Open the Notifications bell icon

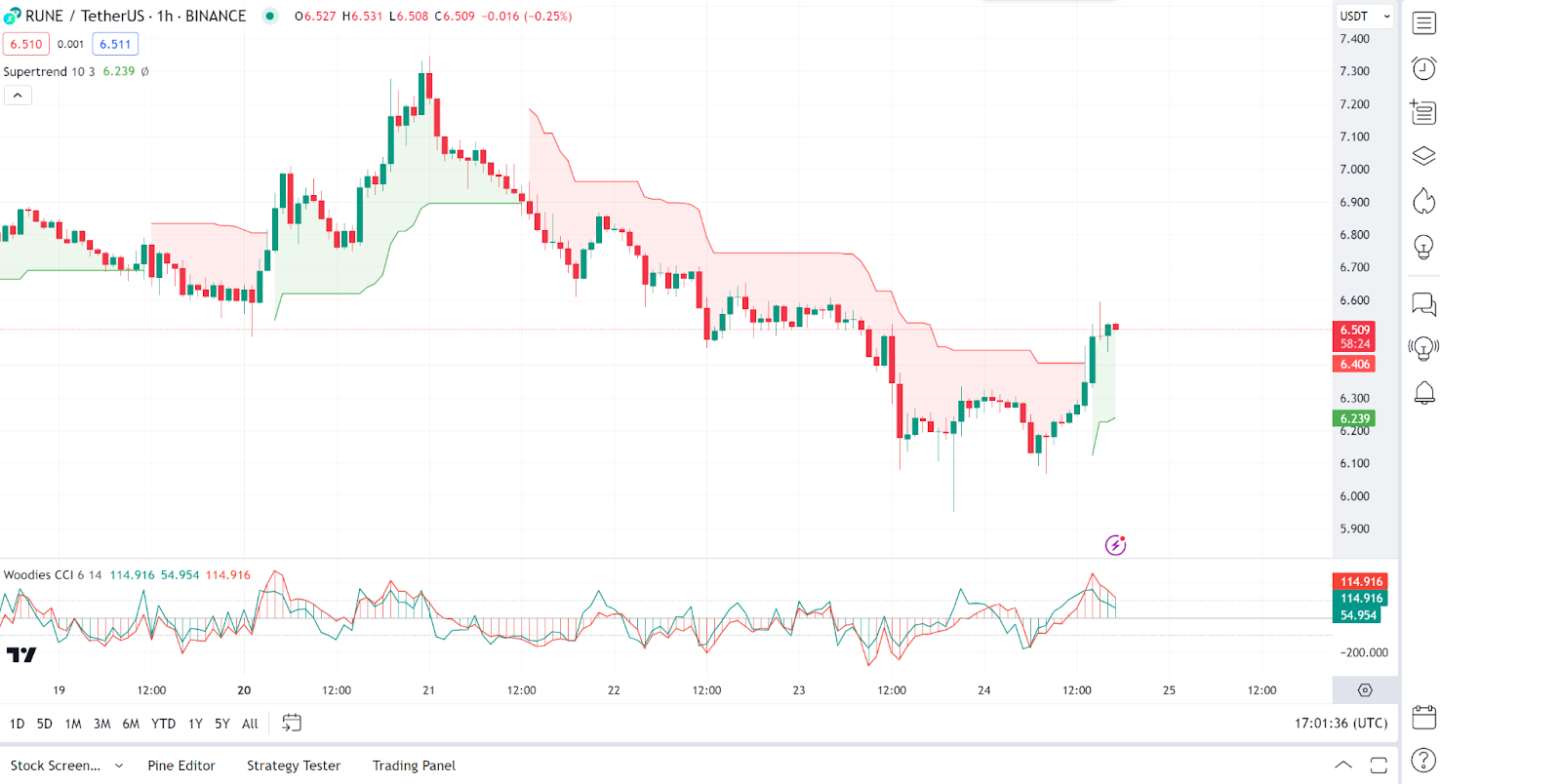1423,393
